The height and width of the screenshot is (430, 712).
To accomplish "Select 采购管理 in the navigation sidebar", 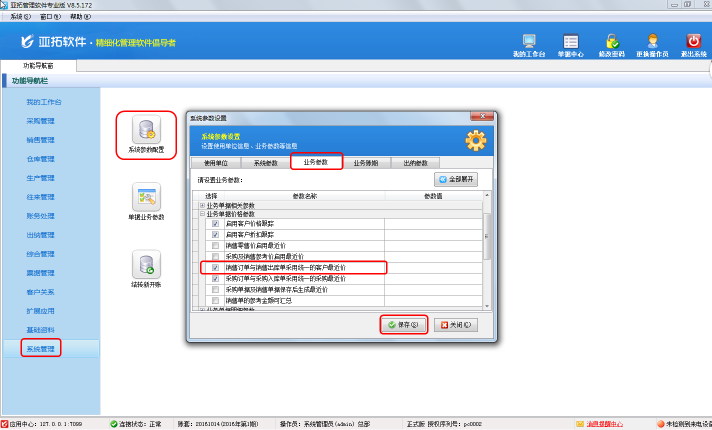I will pos(40,121).
